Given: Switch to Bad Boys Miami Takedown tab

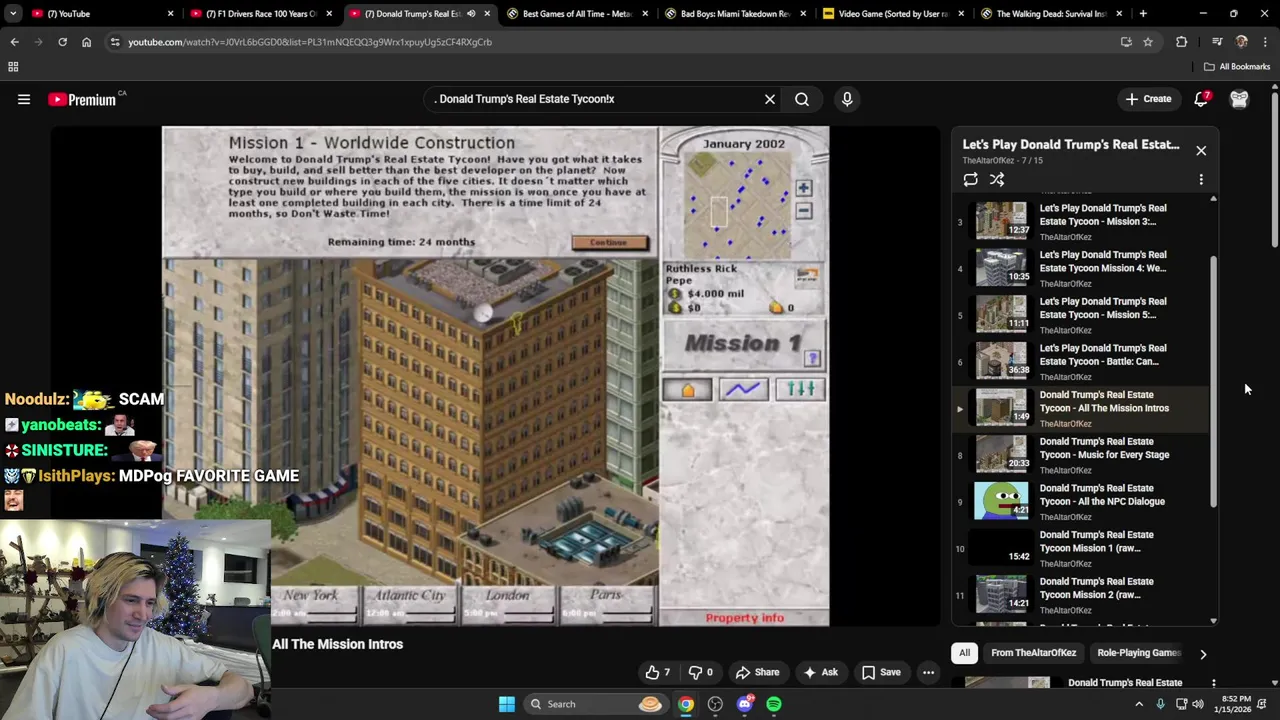Looking at the screenshot, I should coord(735,14).
